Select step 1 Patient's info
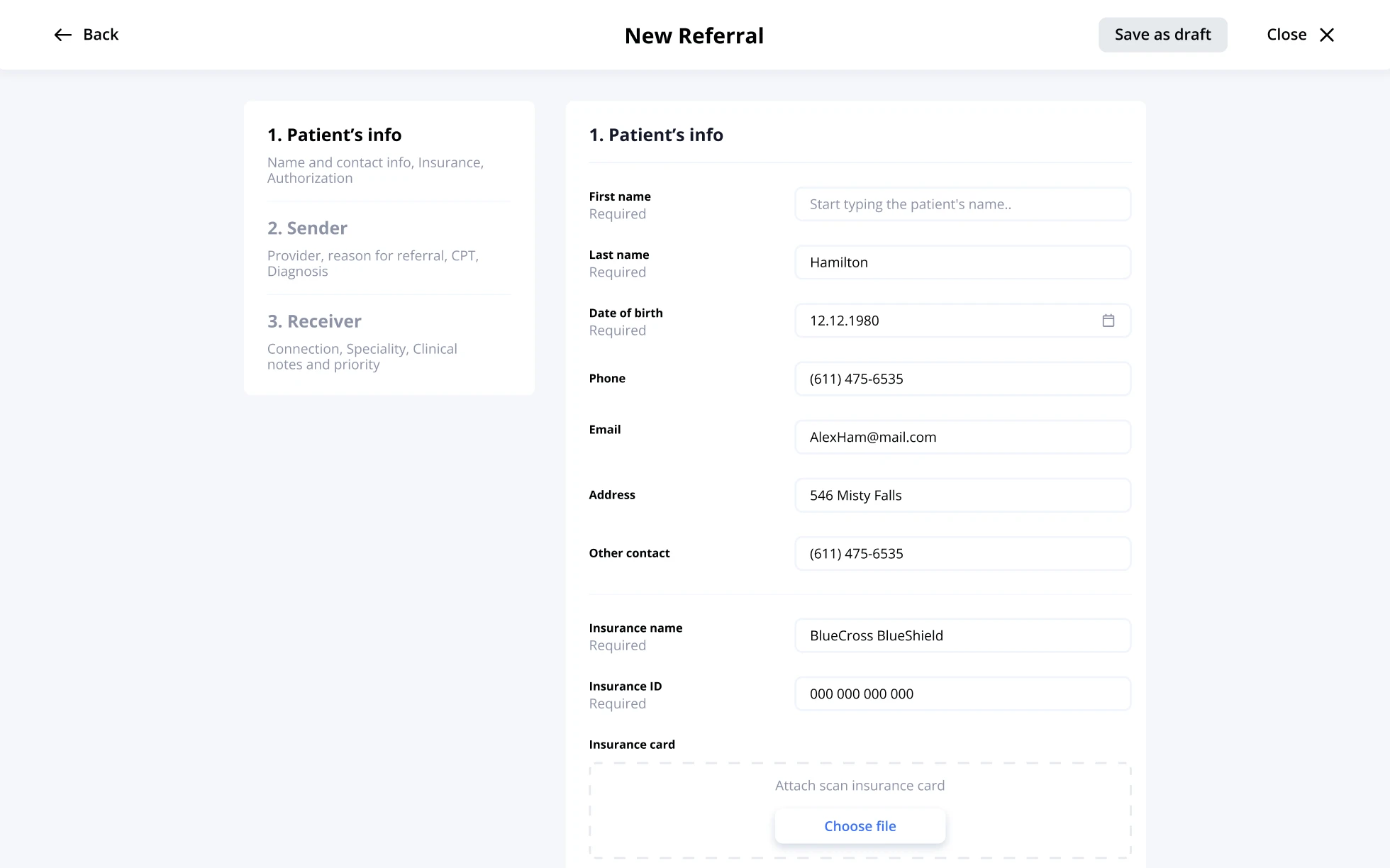This screenshot has width=1390, height=868. 335,135
